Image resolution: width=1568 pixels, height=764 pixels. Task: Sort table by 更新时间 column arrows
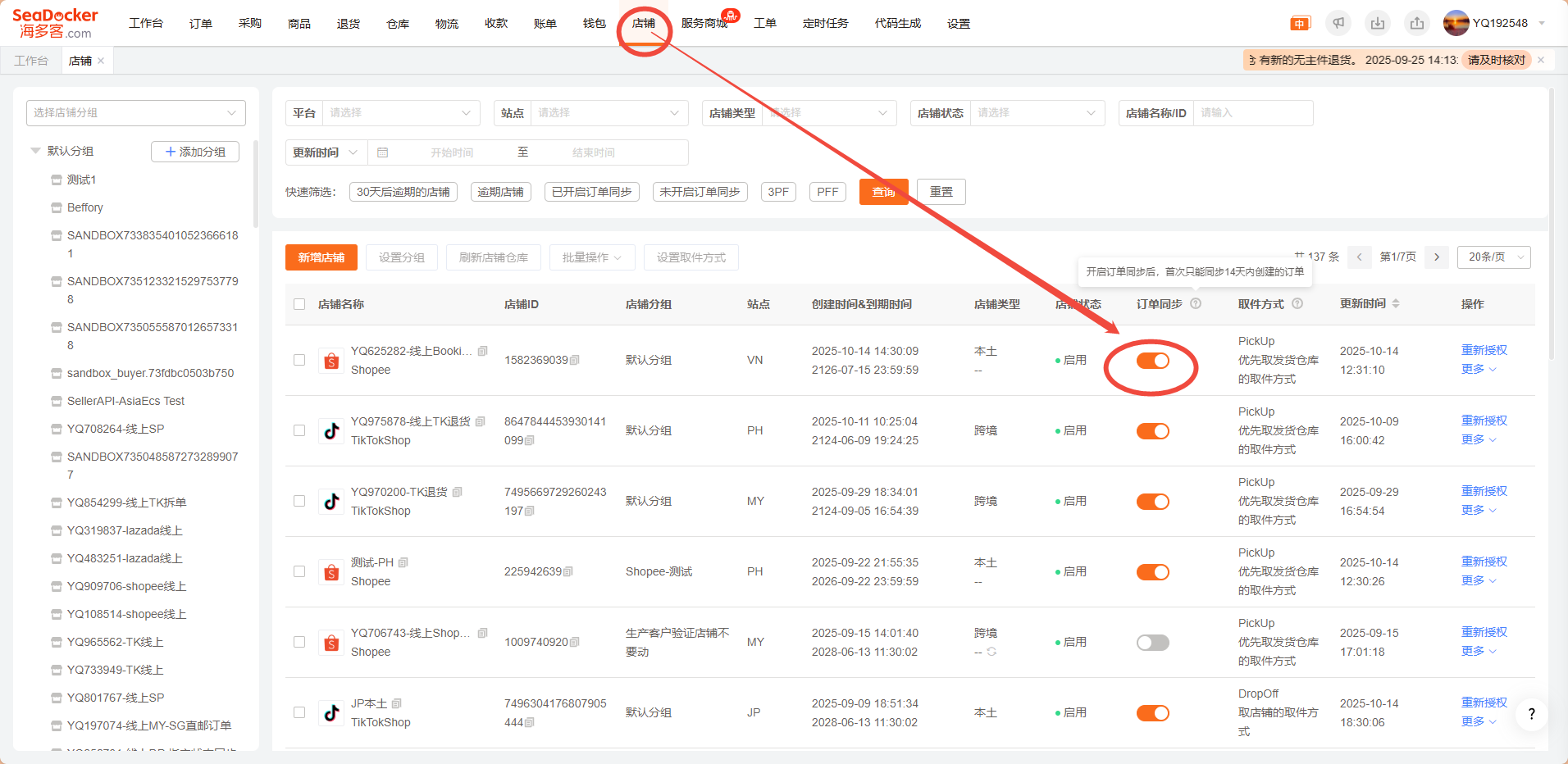[x=1396, y=304]
